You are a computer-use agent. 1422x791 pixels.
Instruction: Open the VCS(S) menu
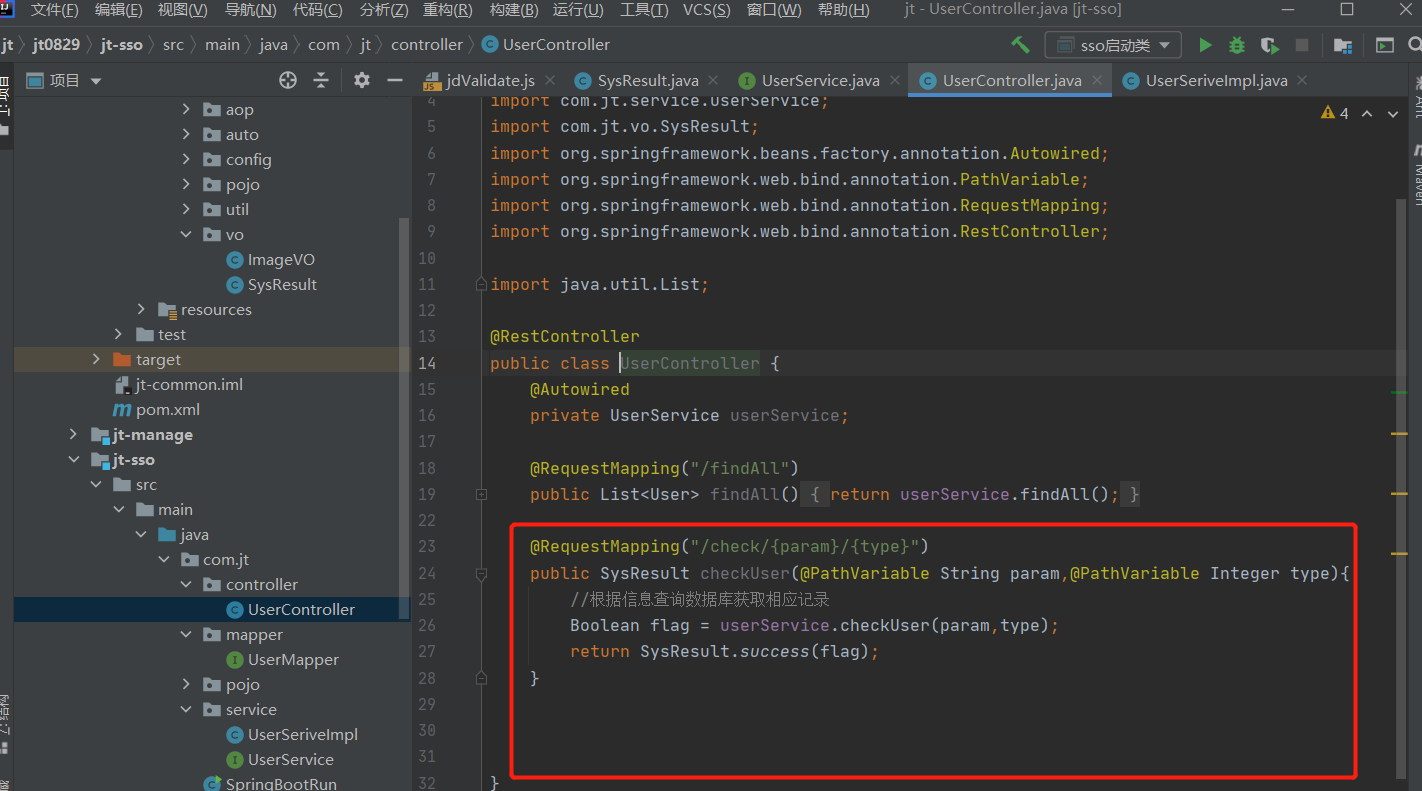click(708, 10)
